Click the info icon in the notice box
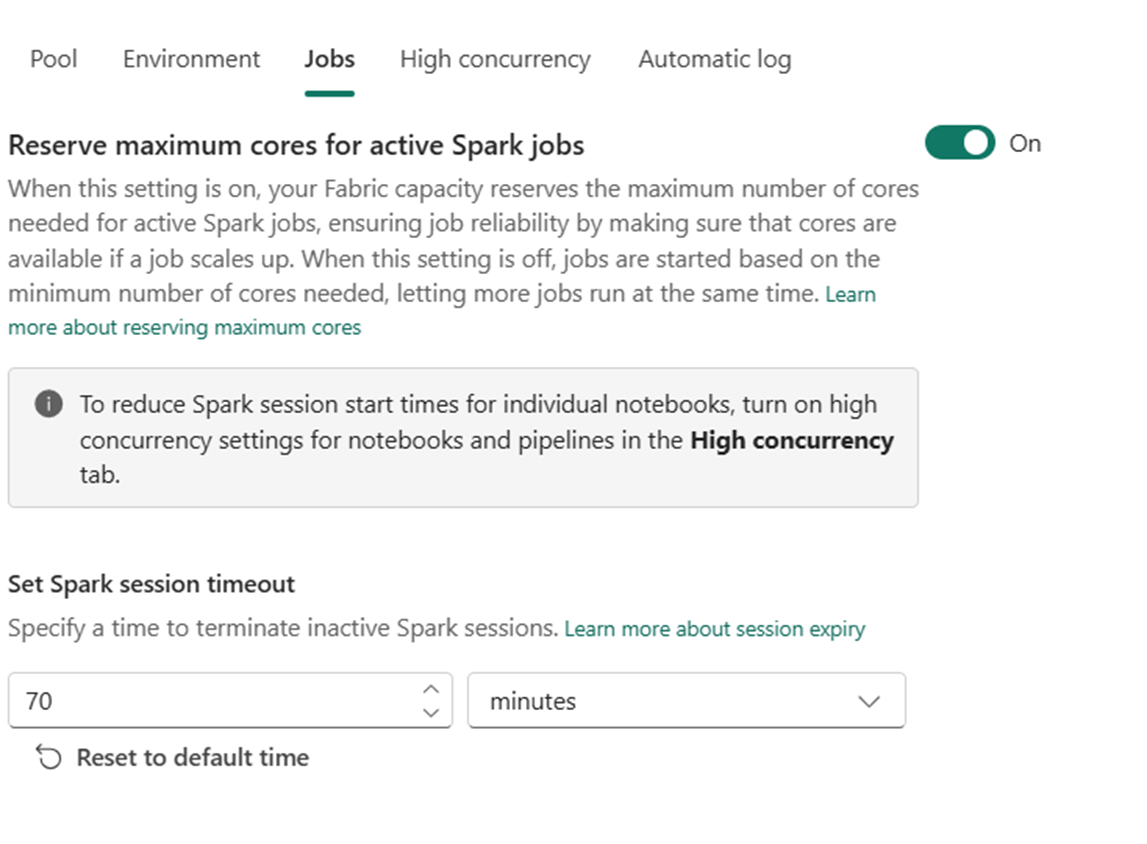 pos(48,404)
